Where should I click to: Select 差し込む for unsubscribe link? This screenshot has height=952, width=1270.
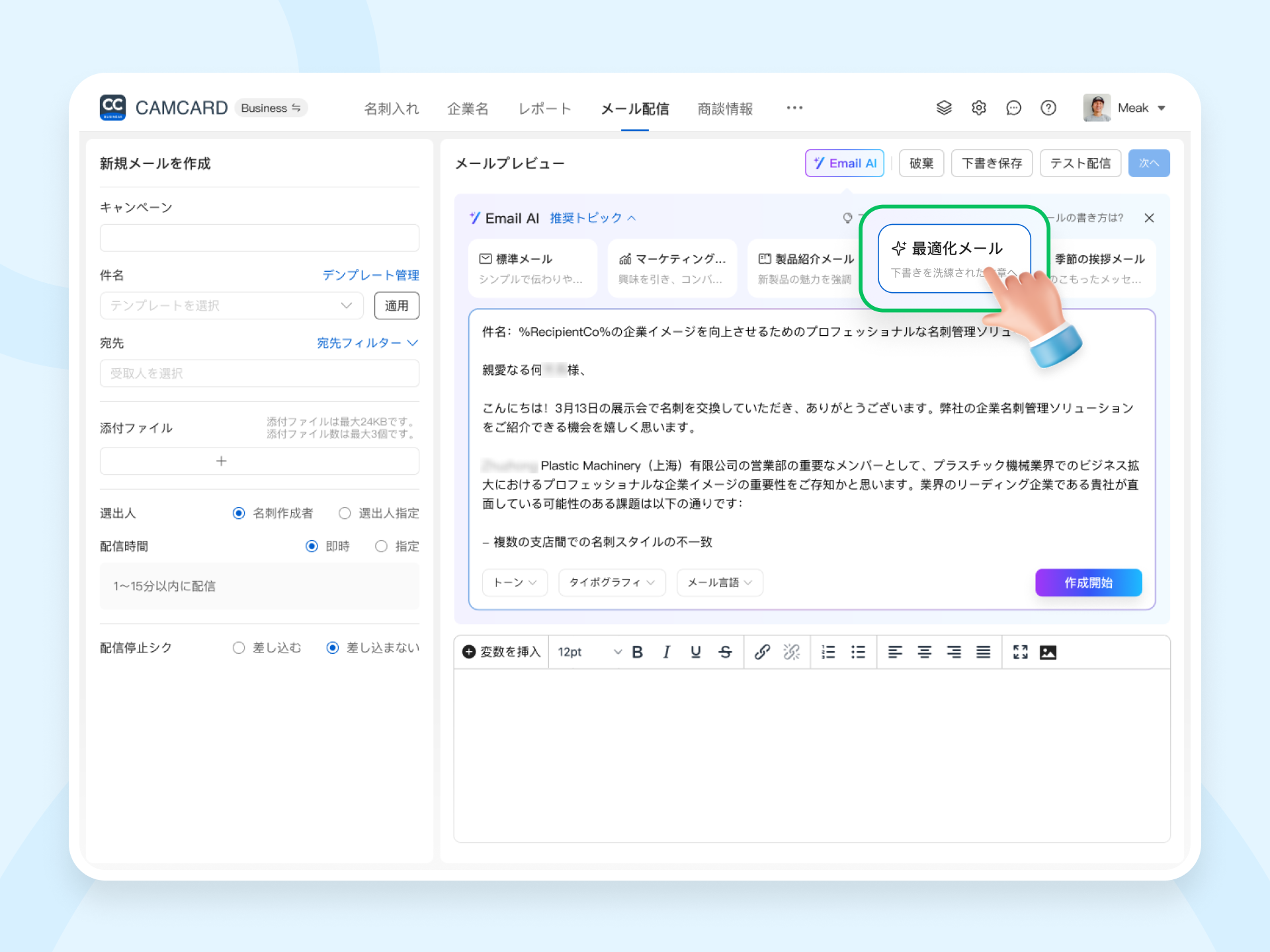pos(239,647)
